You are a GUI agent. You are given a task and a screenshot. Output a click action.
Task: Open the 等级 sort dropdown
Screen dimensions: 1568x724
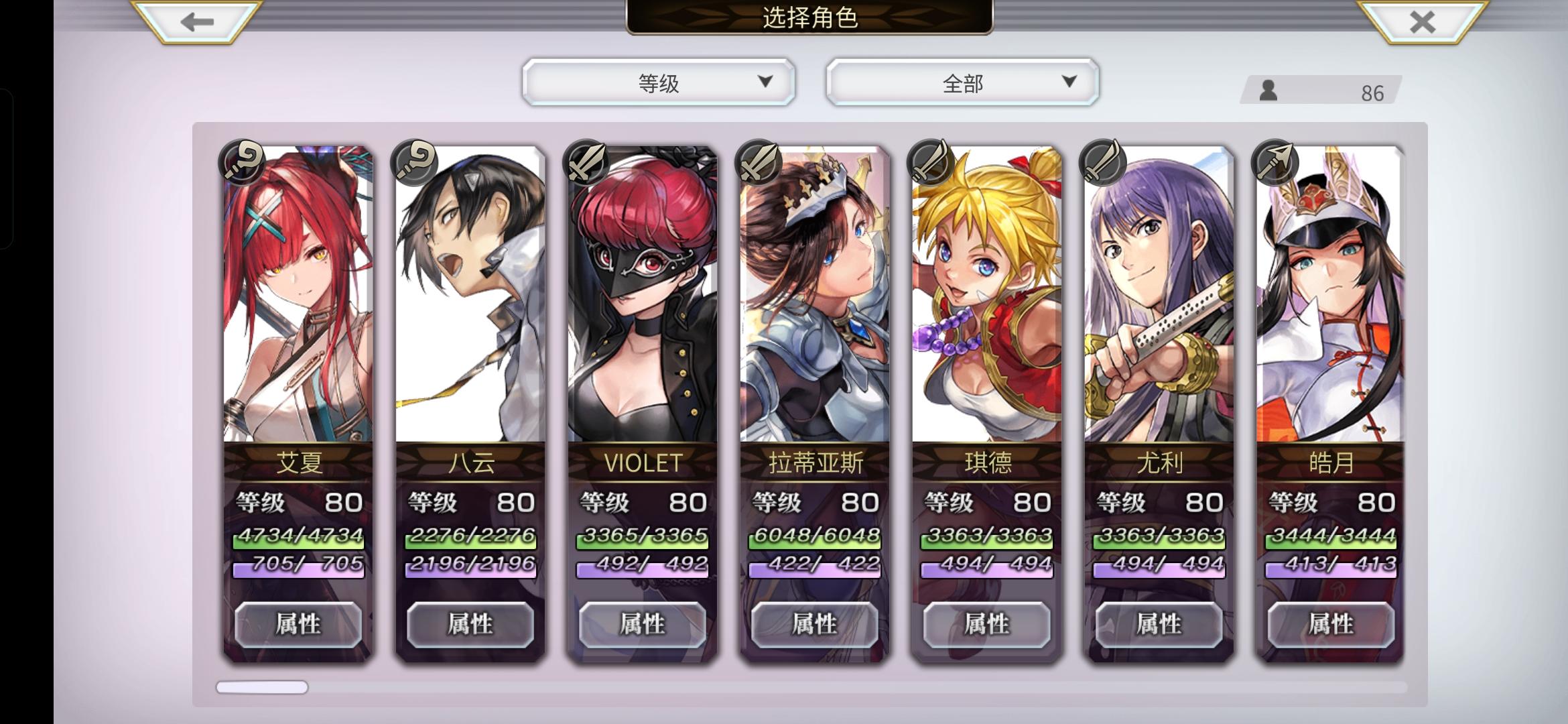click(x=659, y=82)
